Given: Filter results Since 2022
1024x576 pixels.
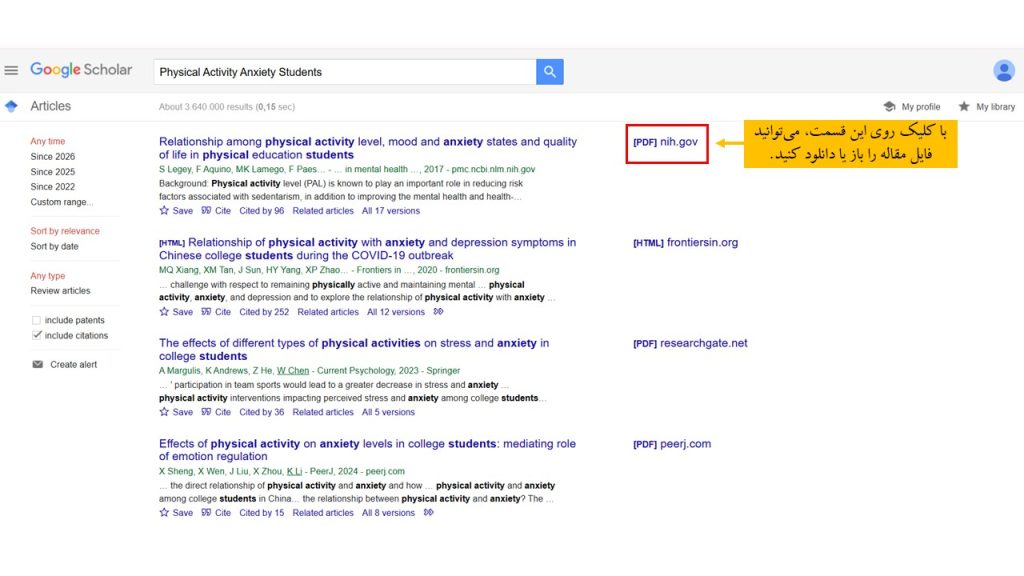Looking at the screenshot, I should [52, 187].
